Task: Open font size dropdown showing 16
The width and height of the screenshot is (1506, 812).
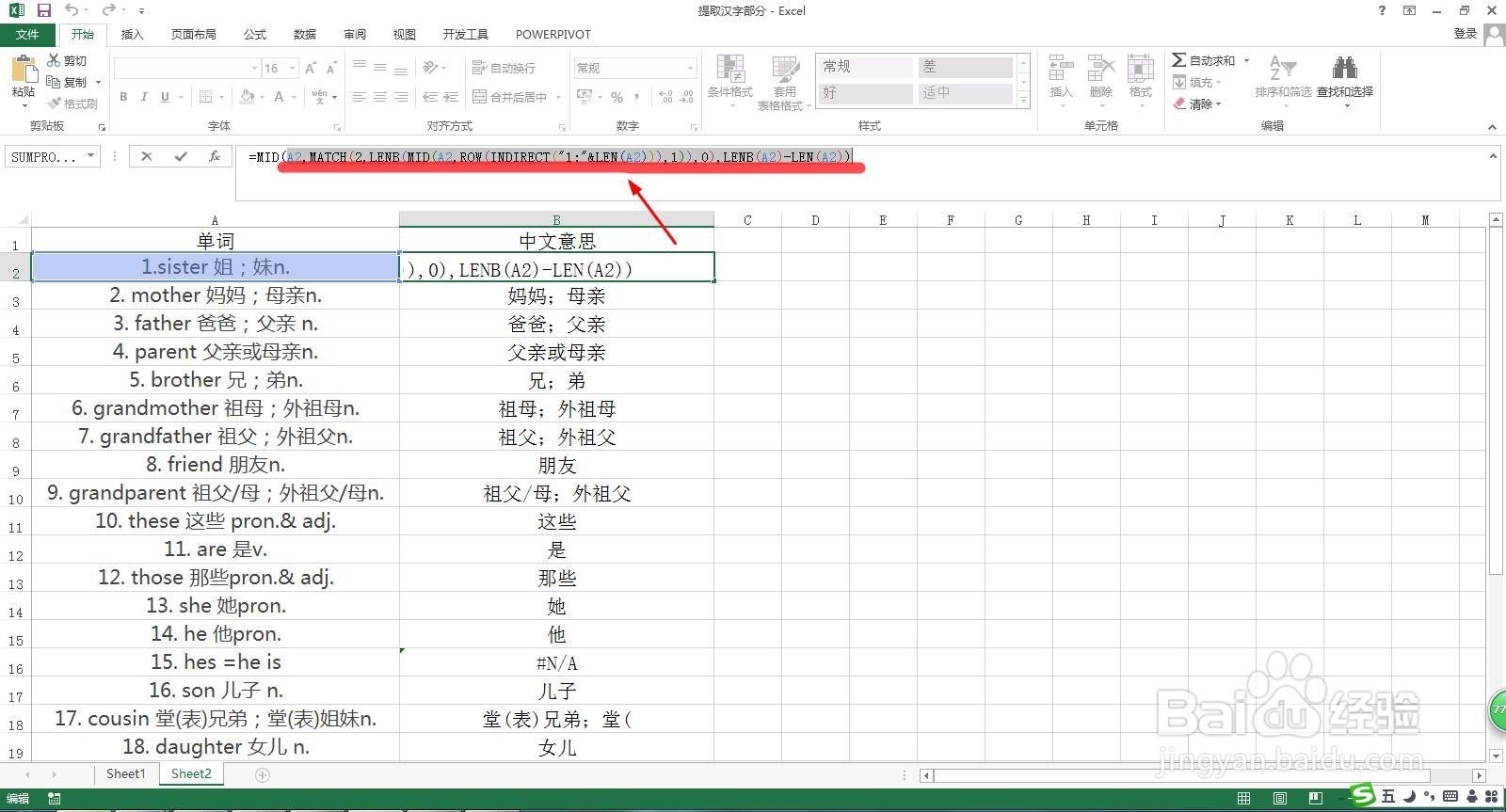Action: tap(293, 69)
